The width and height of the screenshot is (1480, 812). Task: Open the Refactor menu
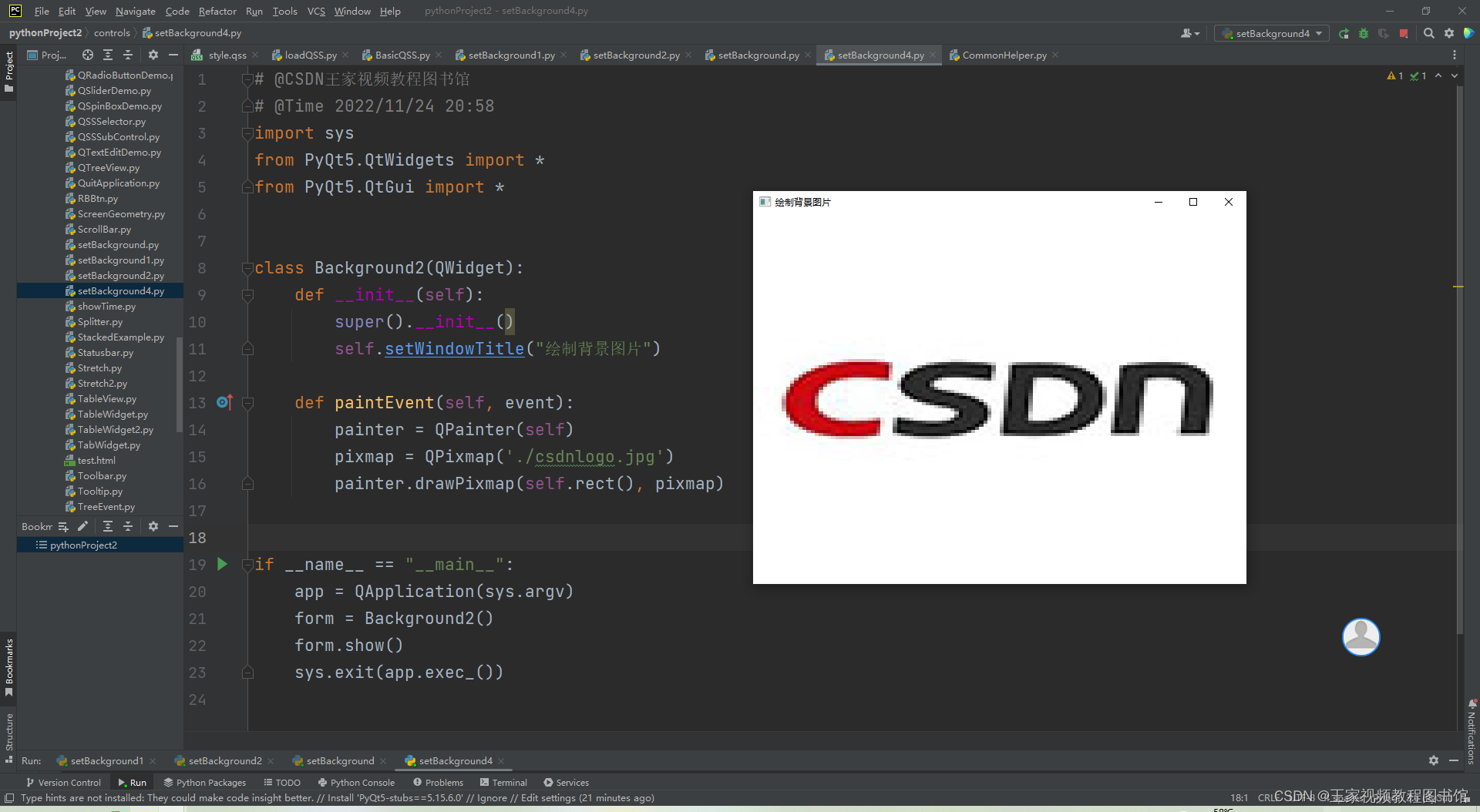217,11
